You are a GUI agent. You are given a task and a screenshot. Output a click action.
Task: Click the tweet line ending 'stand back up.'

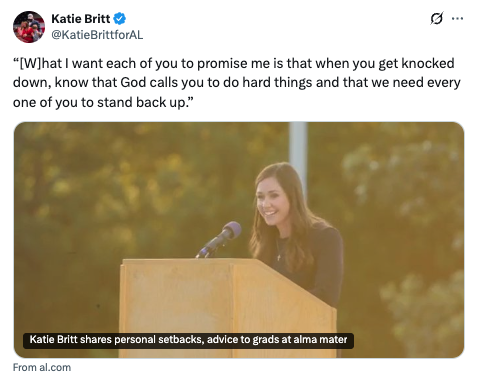click(x=103, y=102)
